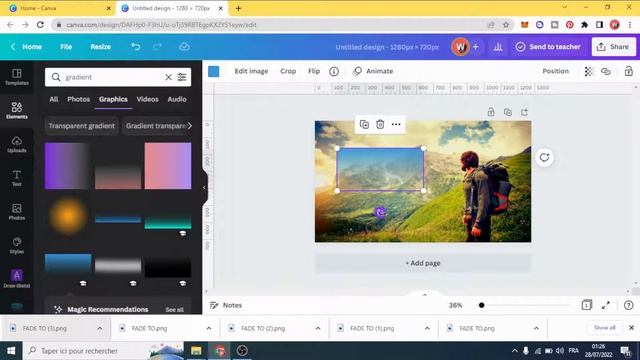The width and height of the screenshot is (640, 360).
Task: Open the Styles sidebar panel
Action: point(17,245)
